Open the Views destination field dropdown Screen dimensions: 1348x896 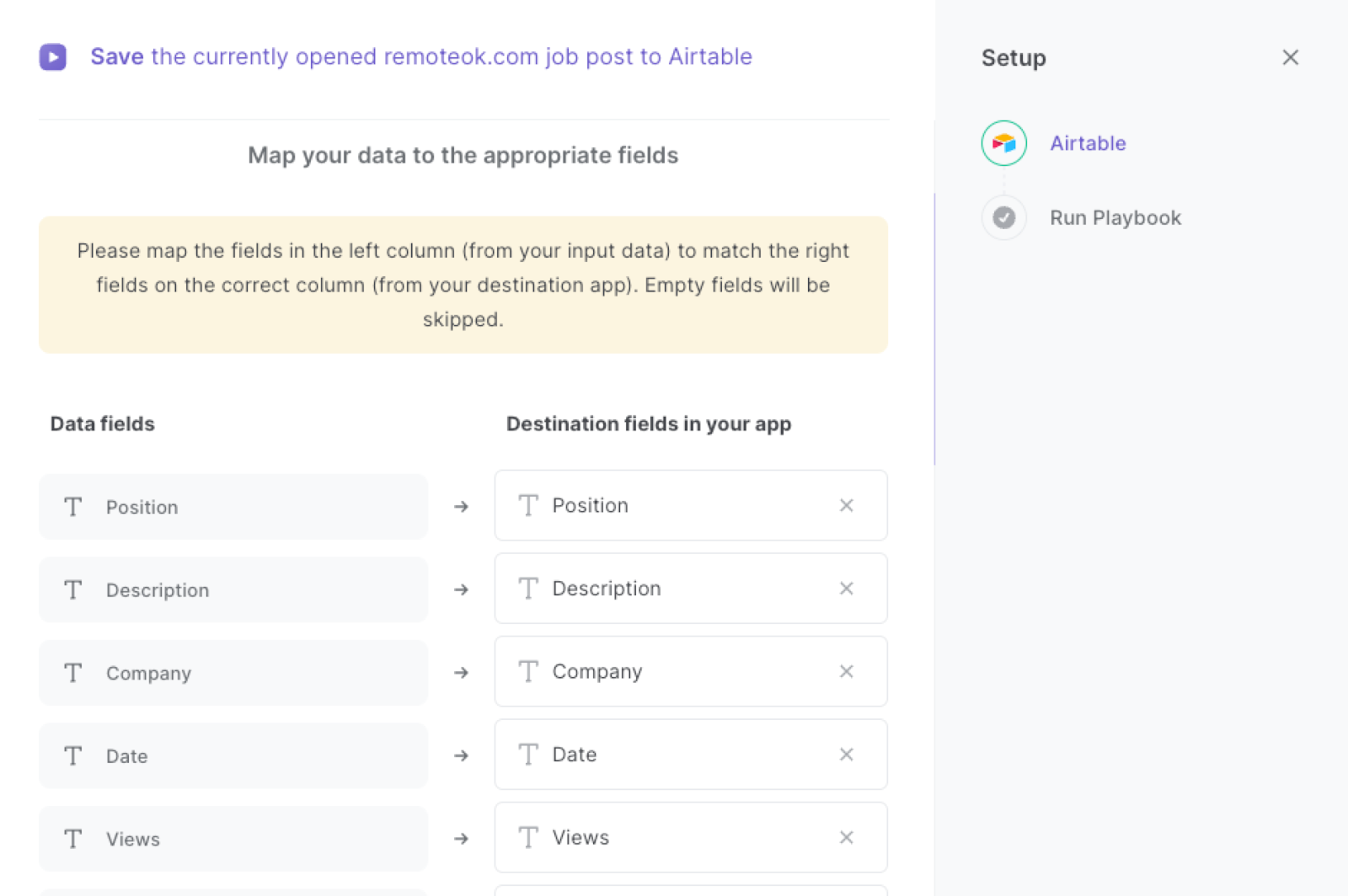click(x=691, y=837)
